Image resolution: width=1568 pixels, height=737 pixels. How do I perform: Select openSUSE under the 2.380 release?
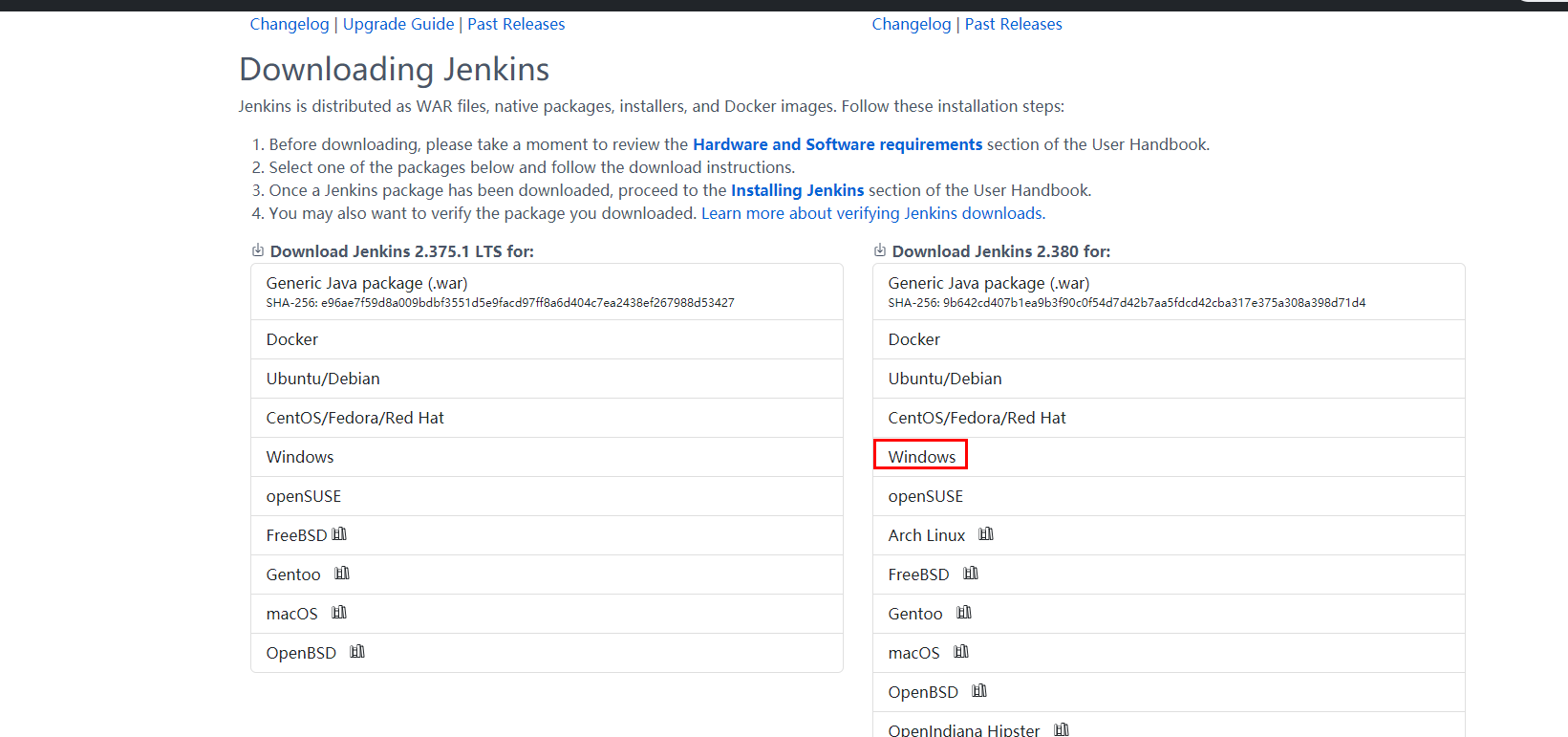[x=1169, y=496]
